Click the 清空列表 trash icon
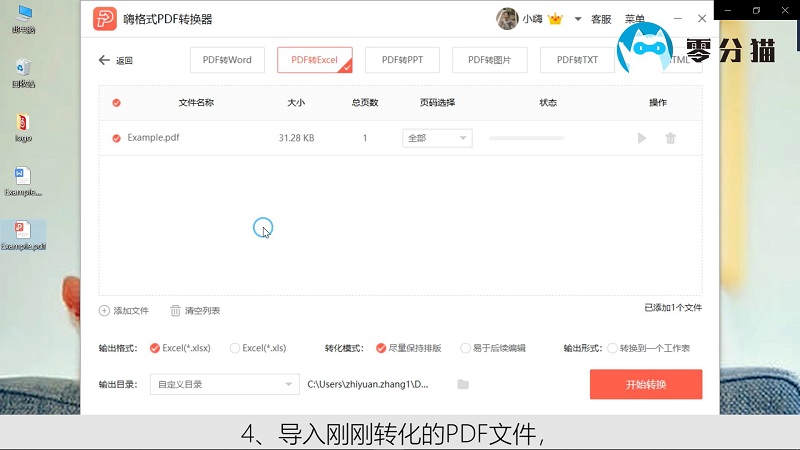The width and height of the screenshot is (800, 450). [x=176, y=311]
